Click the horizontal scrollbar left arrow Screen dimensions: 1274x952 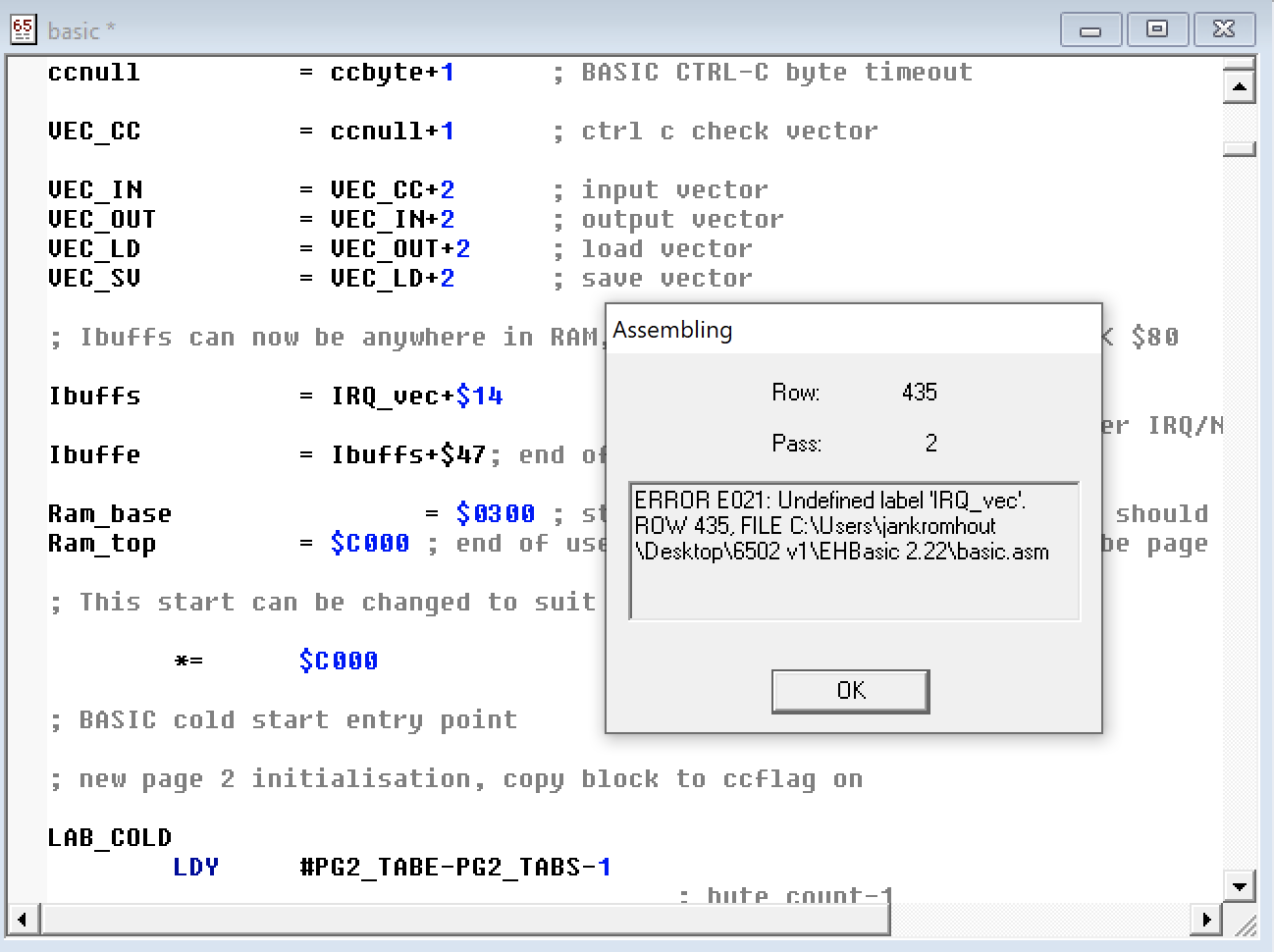[23, 921]
